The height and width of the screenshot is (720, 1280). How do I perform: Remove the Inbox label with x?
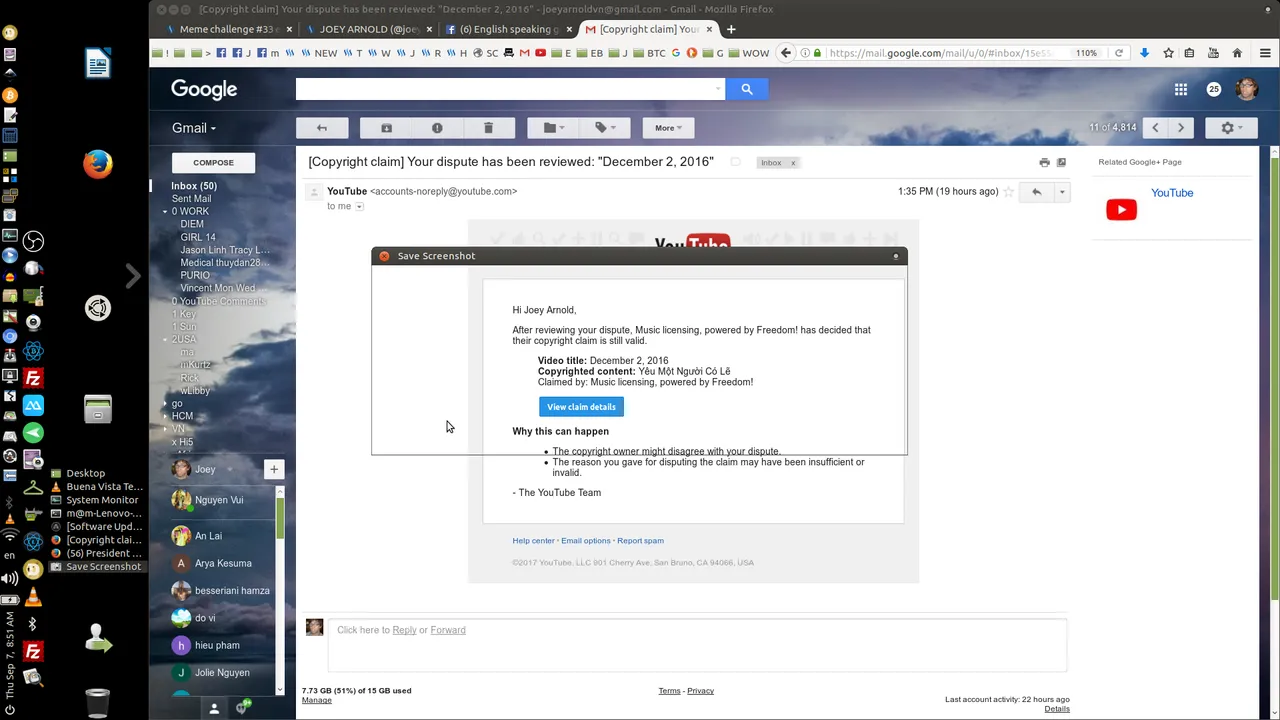[x=793, y=163]
